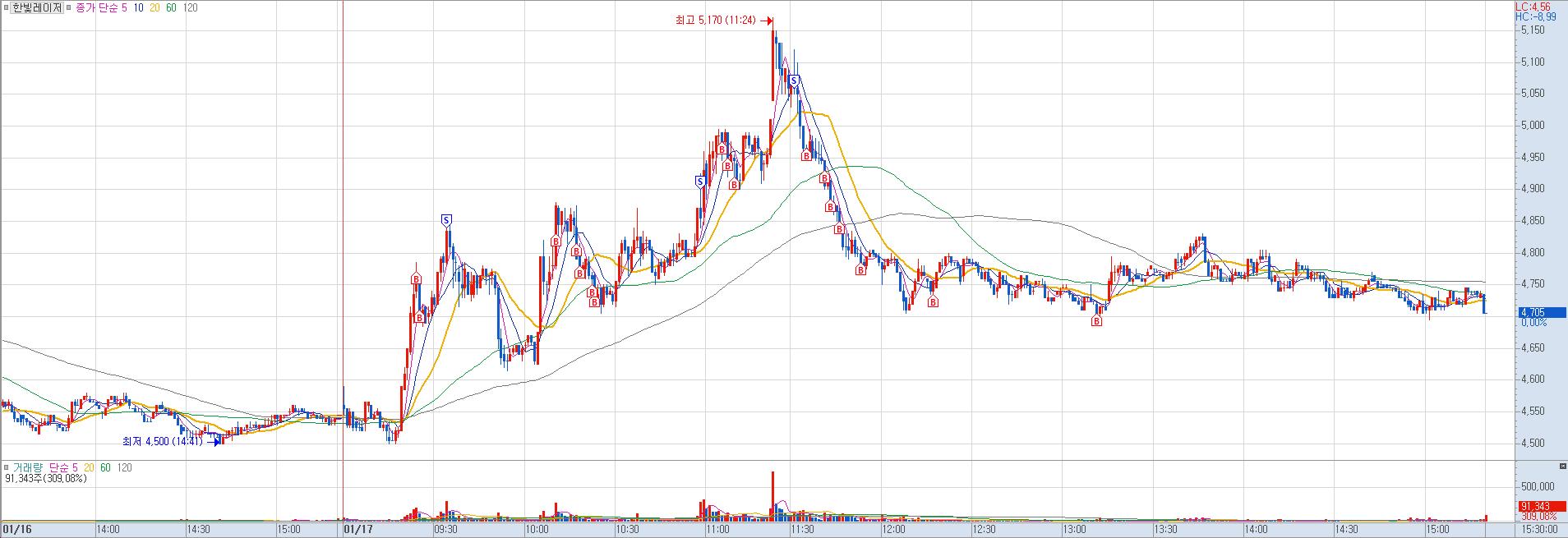Select the price moving average 60 label
1568x538 pixels.
[172, 7]
